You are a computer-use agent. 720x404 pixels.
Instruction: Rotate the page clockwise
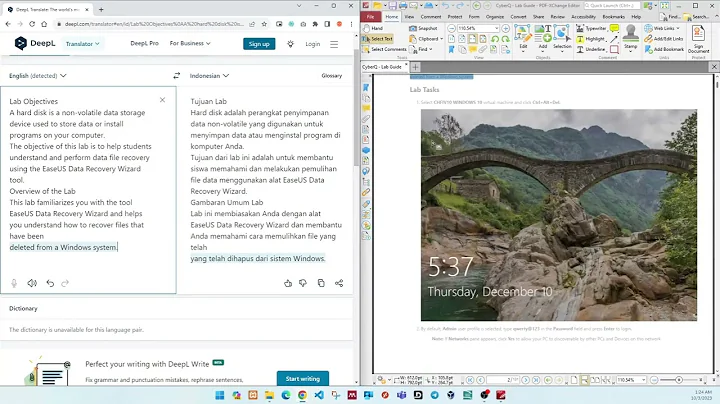(506, 39)
